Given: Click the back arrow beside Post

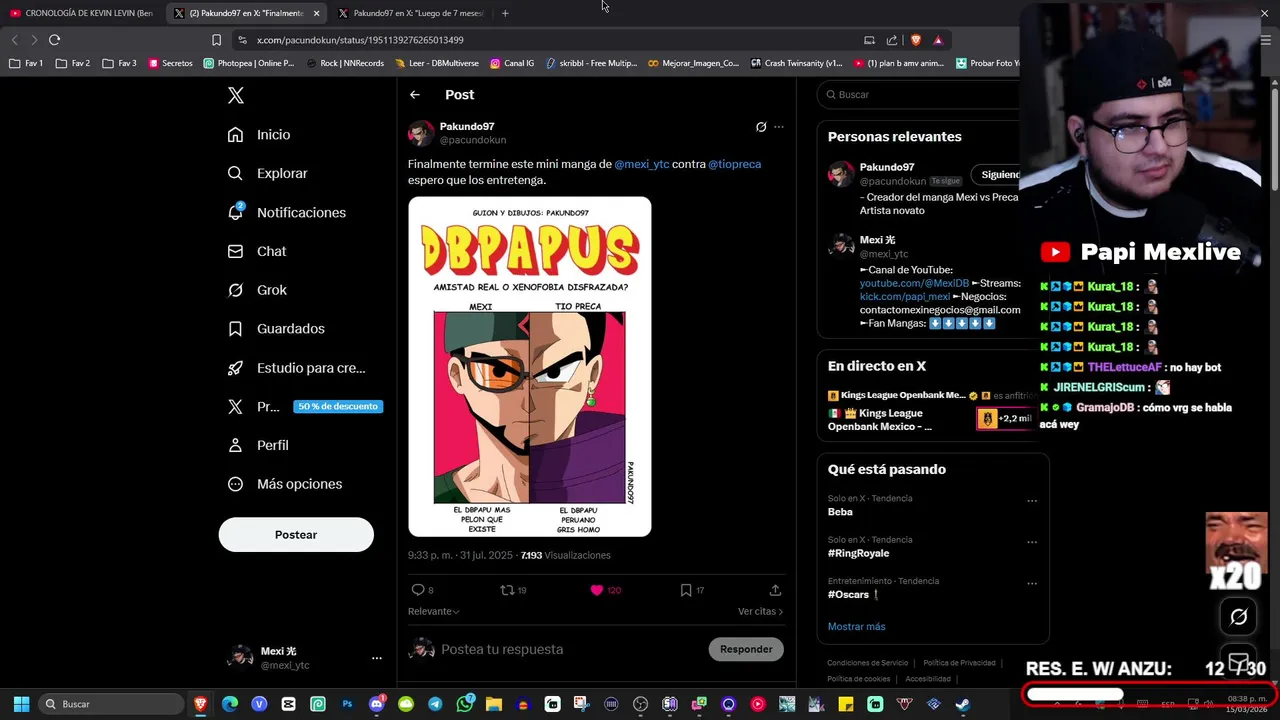Looking at the screenshot, I should pyautogui.click(x=415, y=95).
